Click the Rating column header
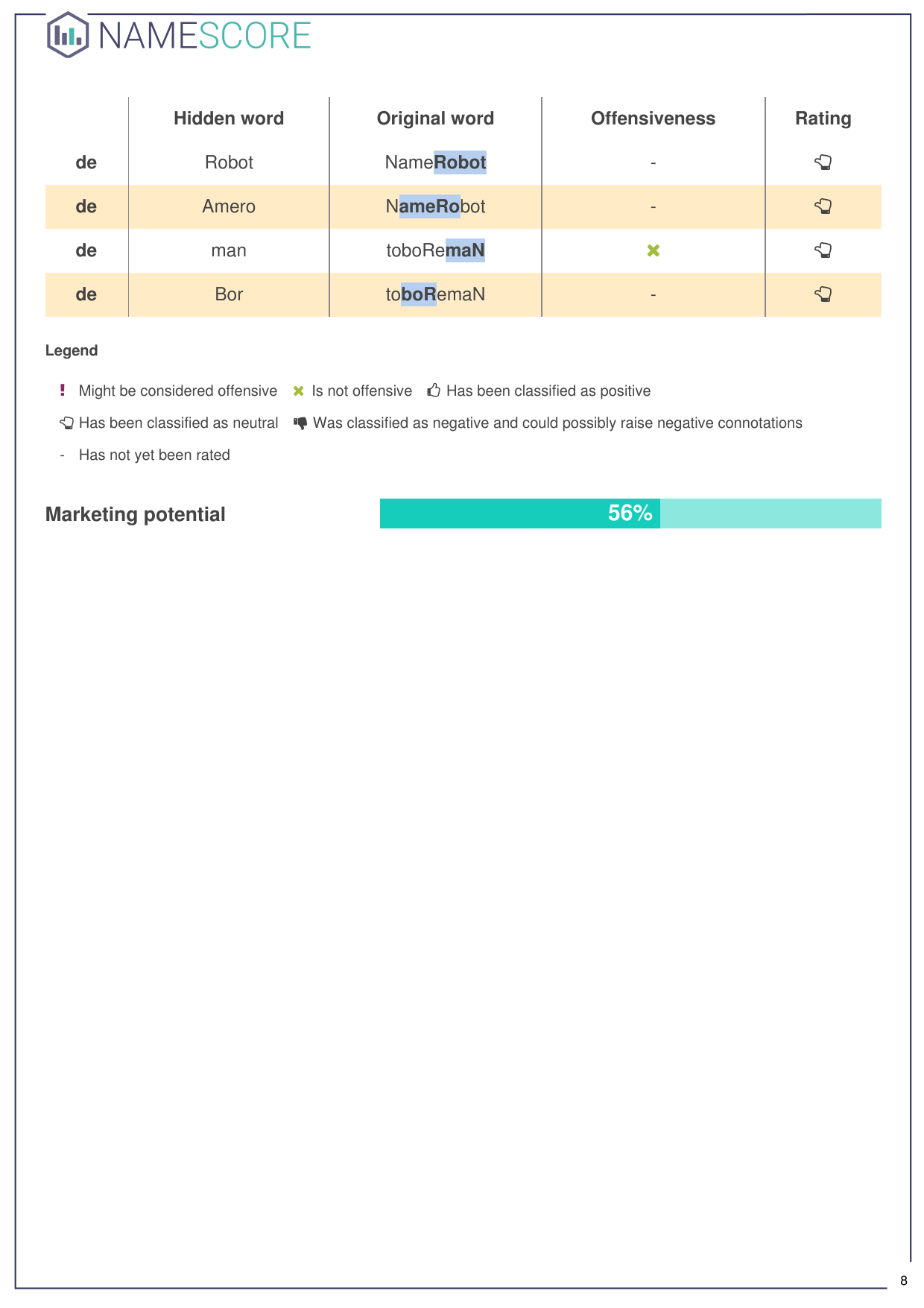Viewport: 924px width, 1308px height. point(823,119)
